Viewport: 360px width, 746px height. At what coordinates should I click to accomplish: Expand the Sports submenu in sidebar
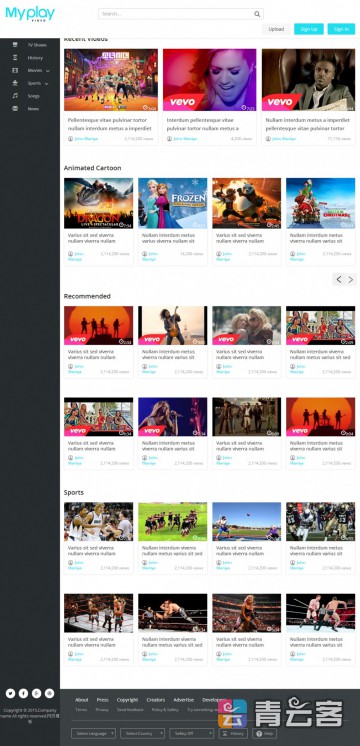point(46,84)
